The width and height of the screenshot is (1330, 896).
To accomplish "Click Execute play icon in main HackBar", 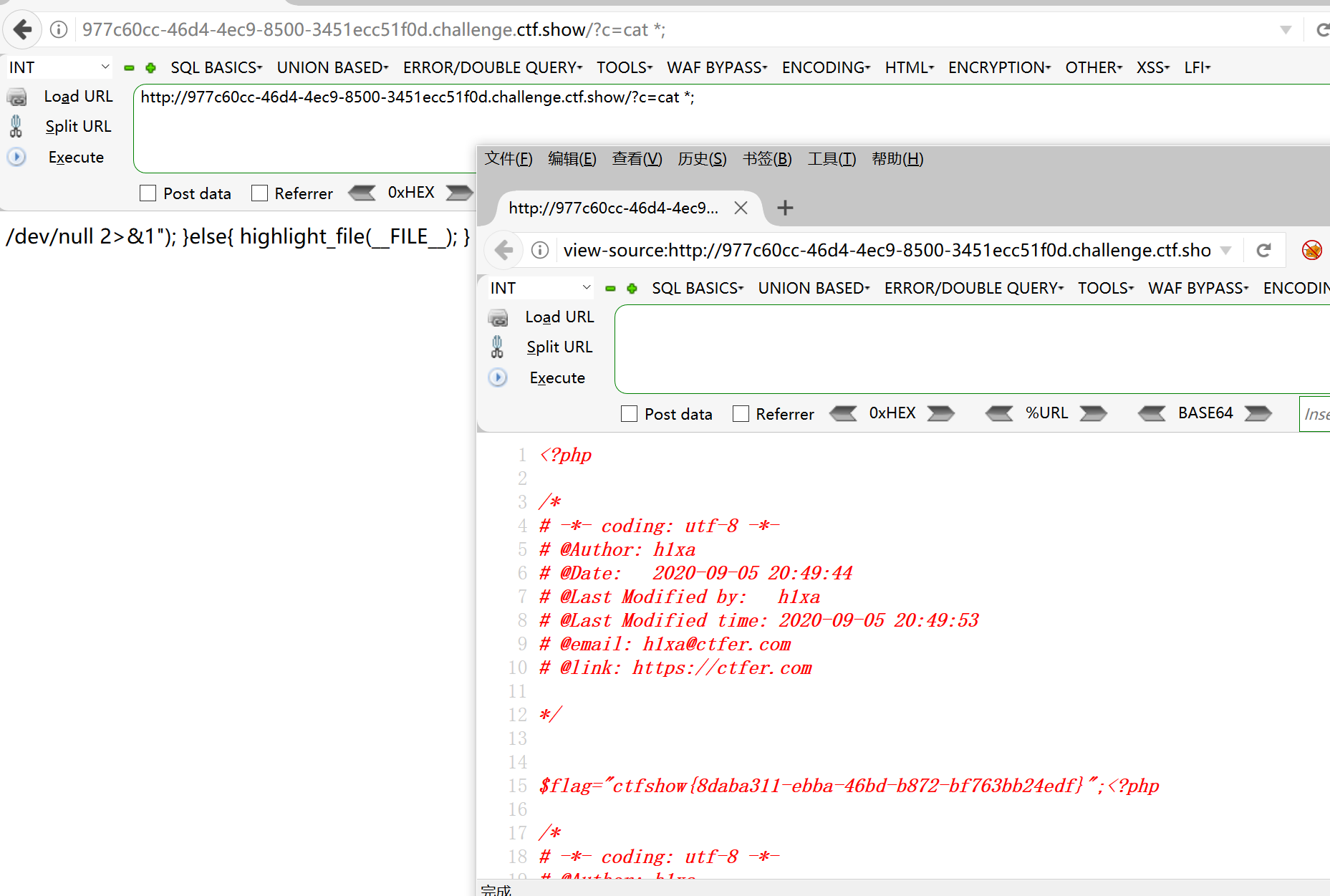I will (16, 157).
